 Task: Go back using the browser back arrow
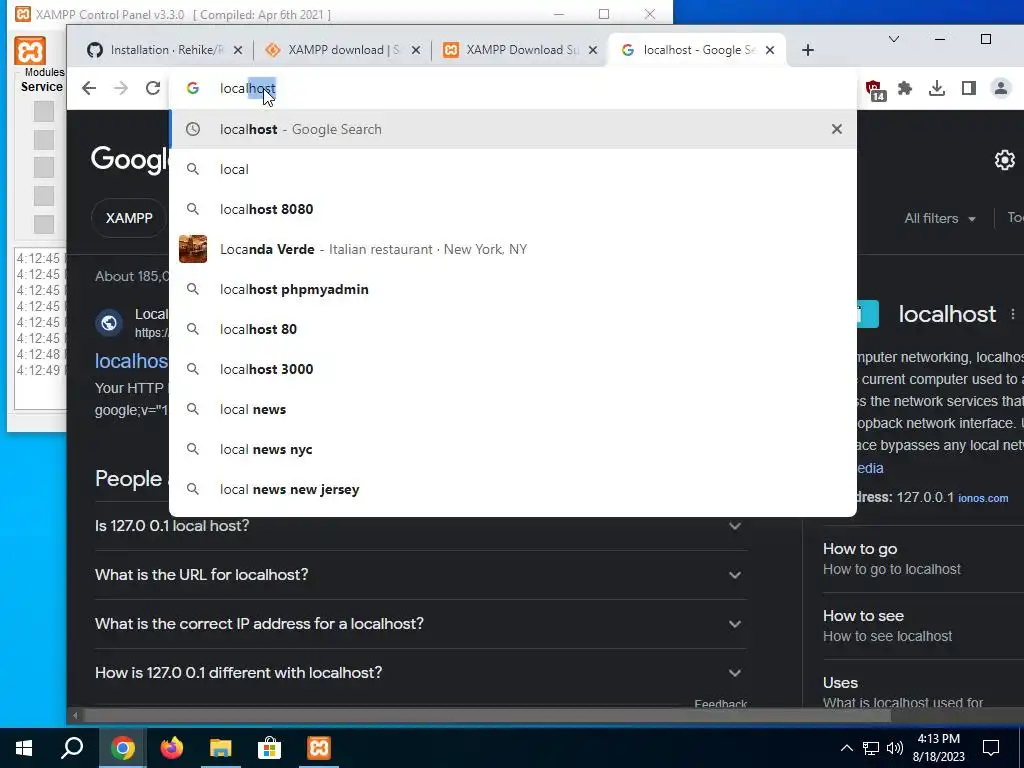pos(89,88)
